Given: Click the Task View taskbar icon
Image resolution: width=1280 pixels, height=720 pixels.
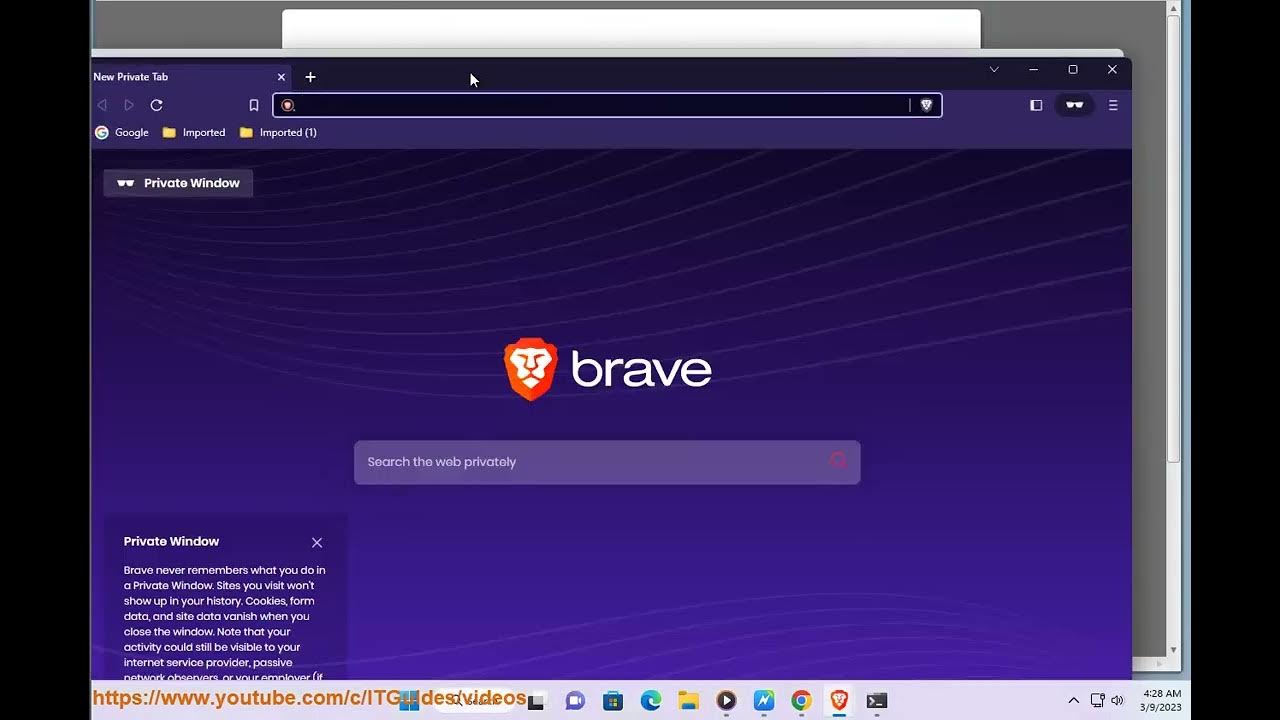Looking at the screenshot, I should [x=537, y=701].
